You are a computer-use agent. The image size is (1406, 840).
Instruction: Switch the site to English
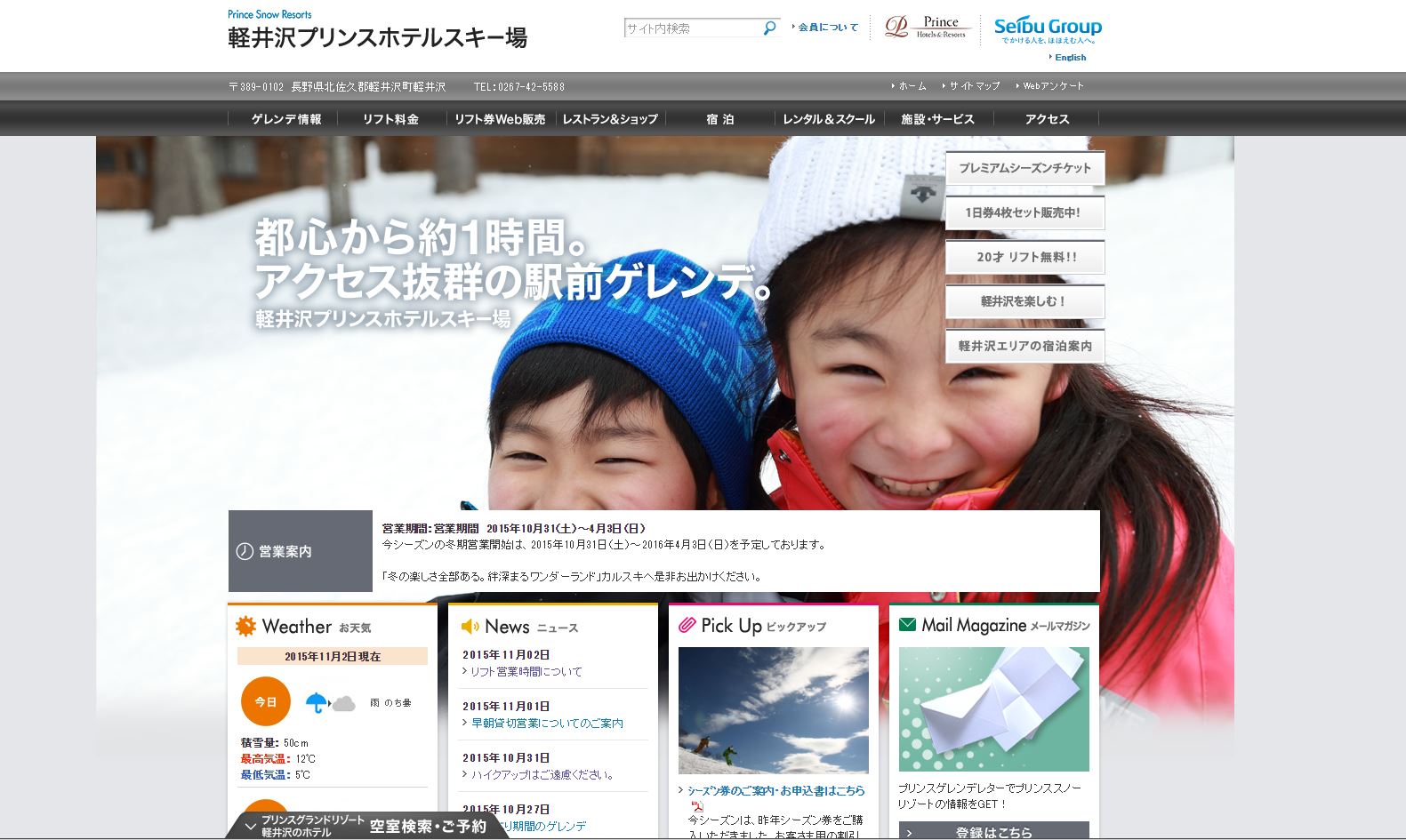coord(1070,58)
